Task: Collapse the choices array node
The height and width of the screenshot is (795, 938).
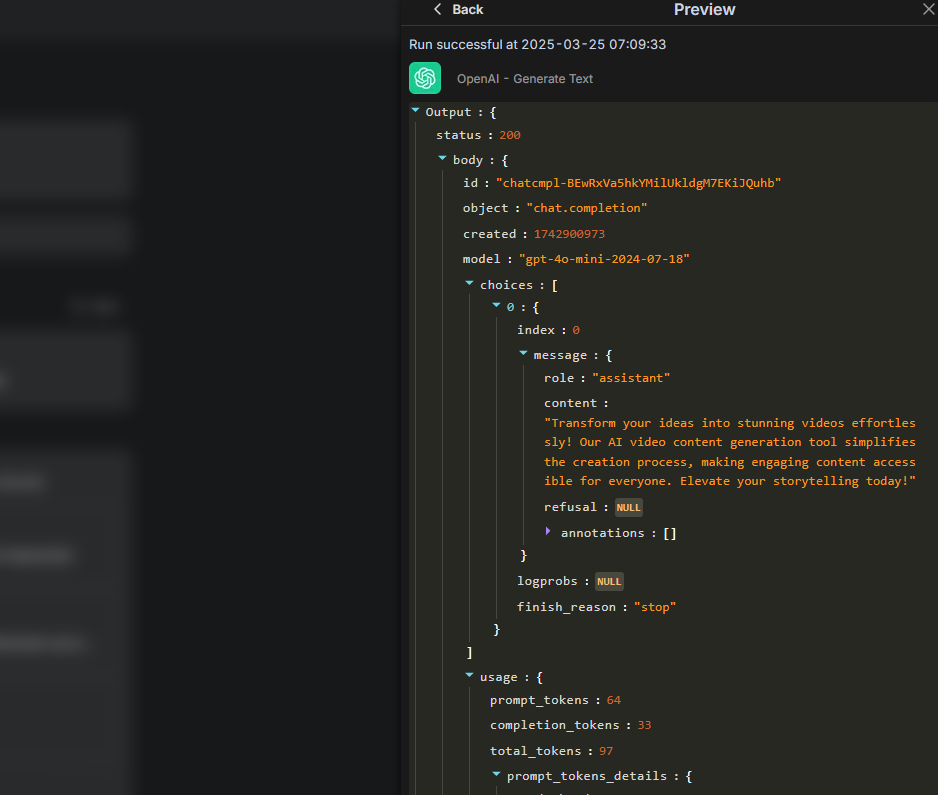Action: click(470, 284)
